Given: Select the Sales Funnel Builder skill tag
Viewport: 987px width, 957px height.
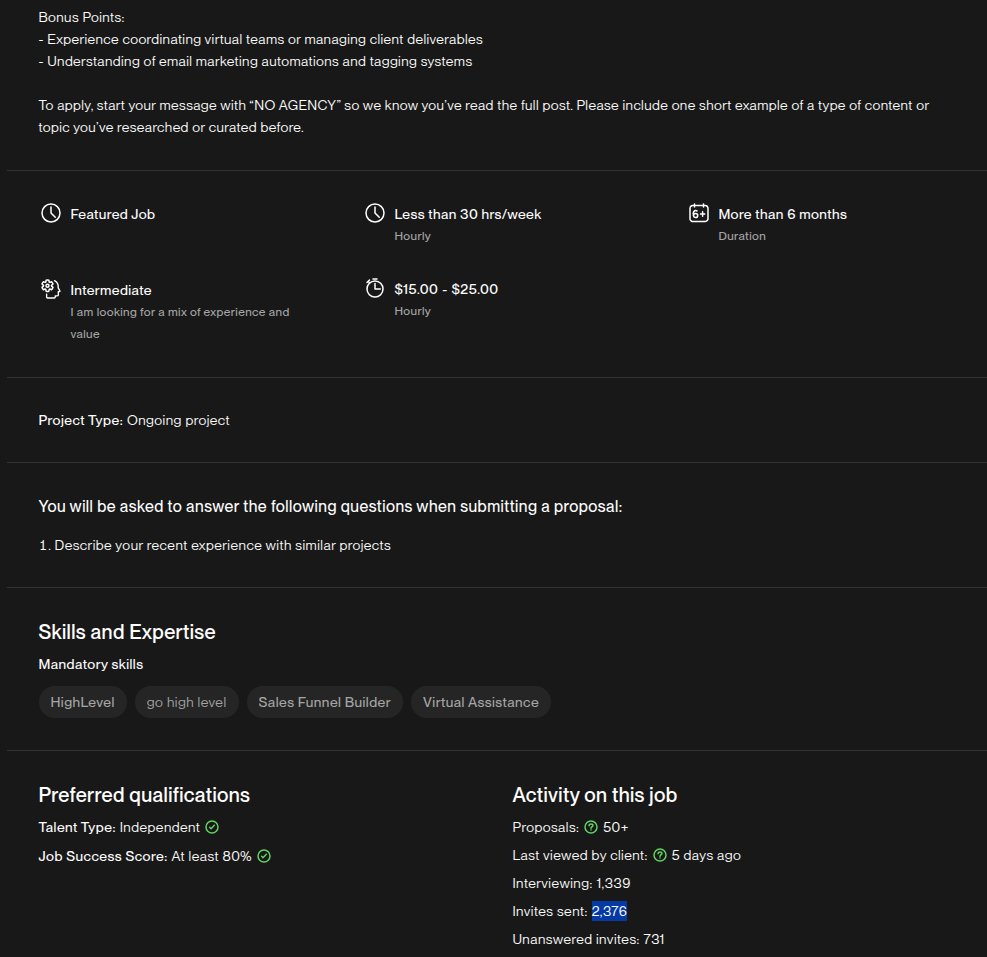Looking at the screenshot, I should (324, 702).
